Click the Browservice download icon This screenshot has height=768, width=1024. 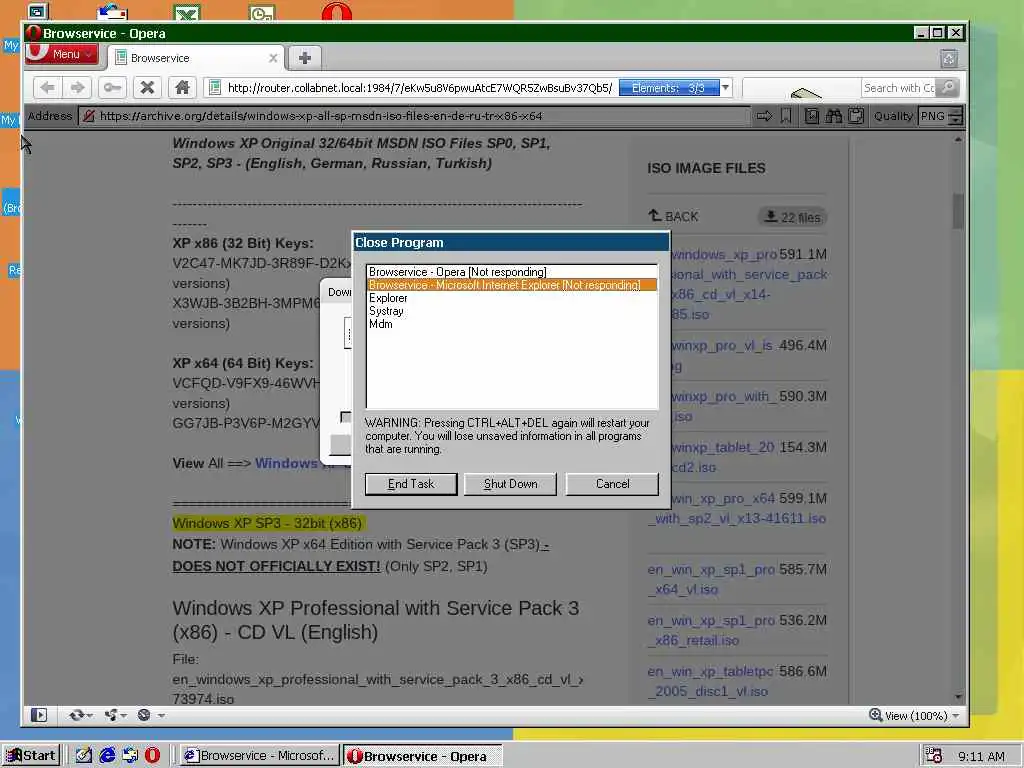pos(812,116)
